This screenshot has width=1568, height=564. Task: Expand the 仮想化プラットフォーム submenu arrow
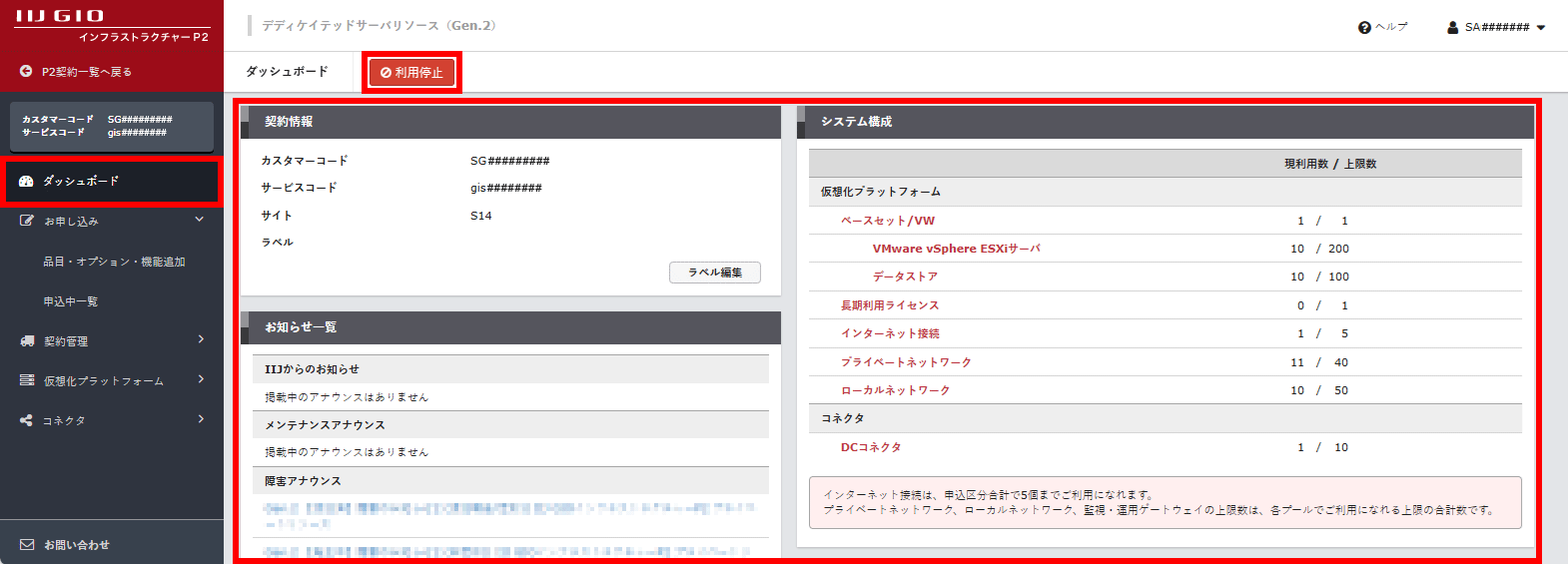click(x=201, y=379)
